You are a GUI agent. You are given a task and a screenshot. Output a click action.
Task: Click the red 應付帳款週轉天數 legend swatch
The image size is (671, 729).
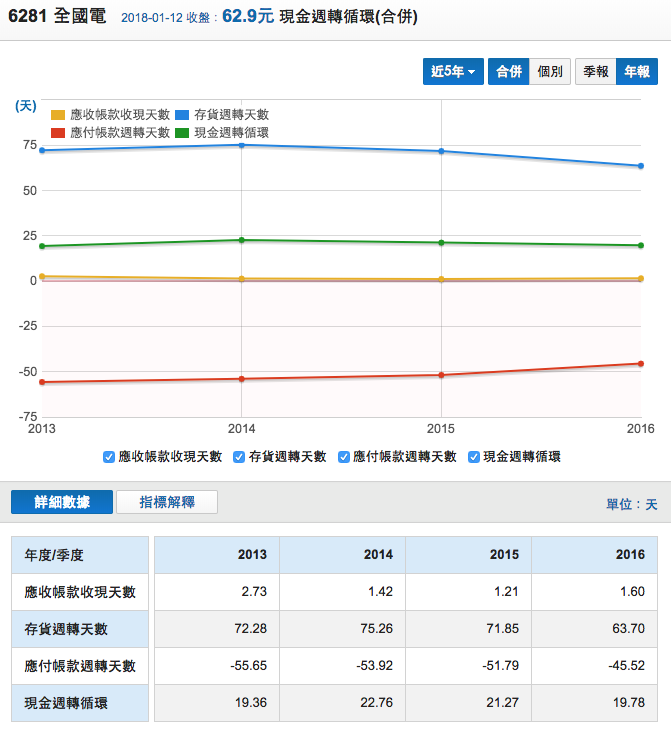click(58, 132)
